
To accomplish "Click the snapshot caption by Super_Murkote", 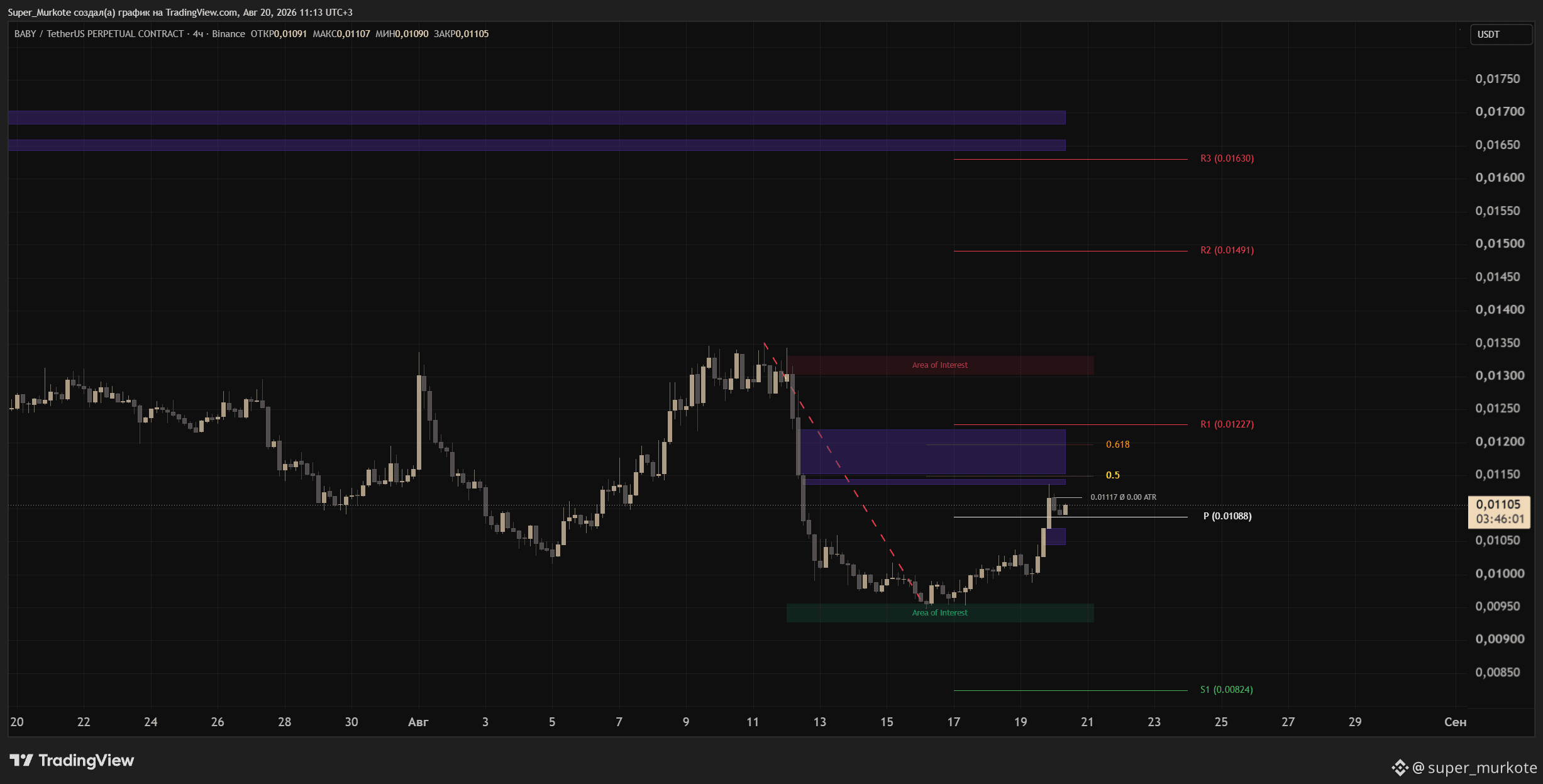I will pyautogui.click(x=180, y=13).
